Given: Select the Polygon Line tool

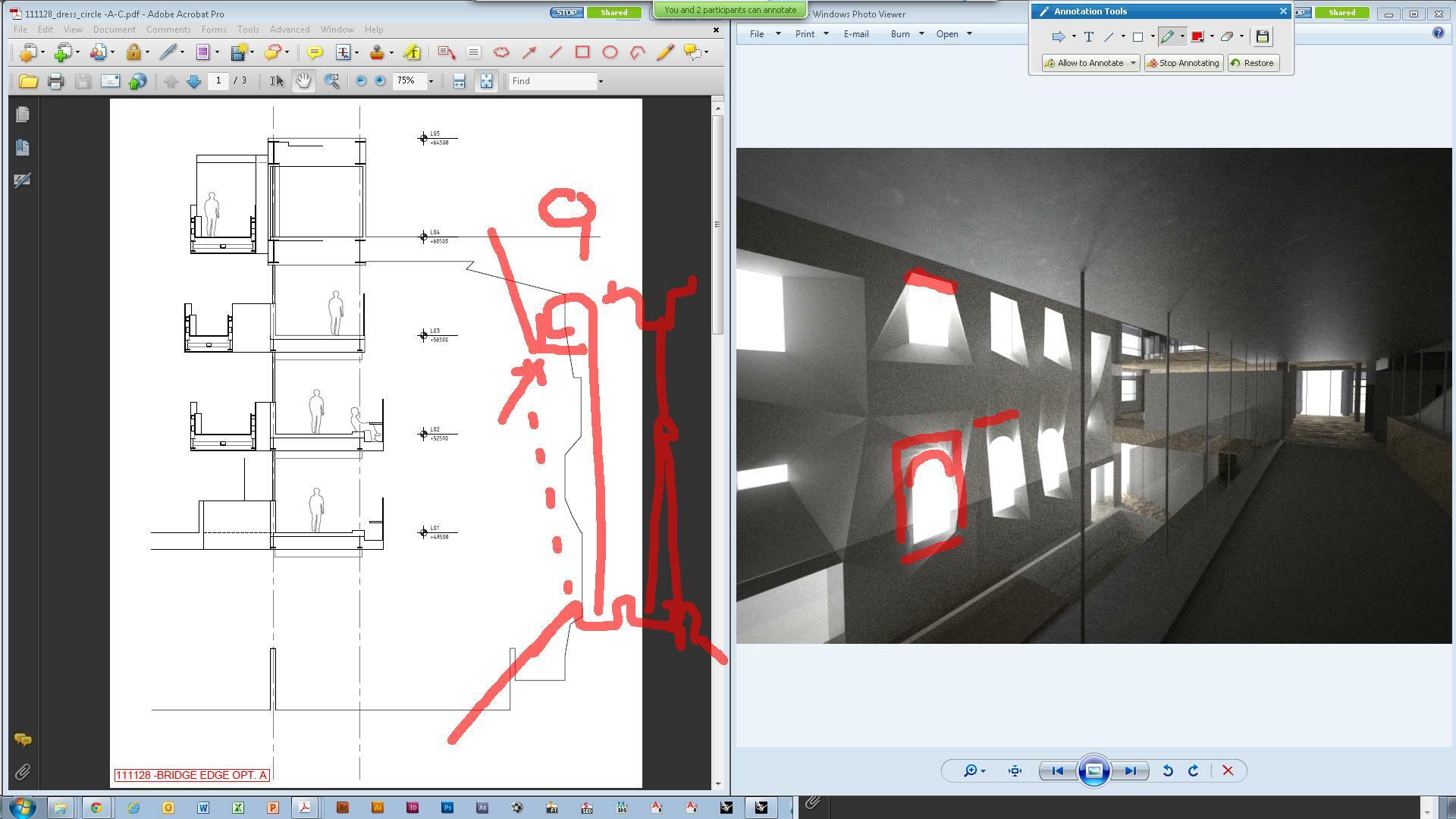Looking at the screenshot, I should tap(638, 52).
